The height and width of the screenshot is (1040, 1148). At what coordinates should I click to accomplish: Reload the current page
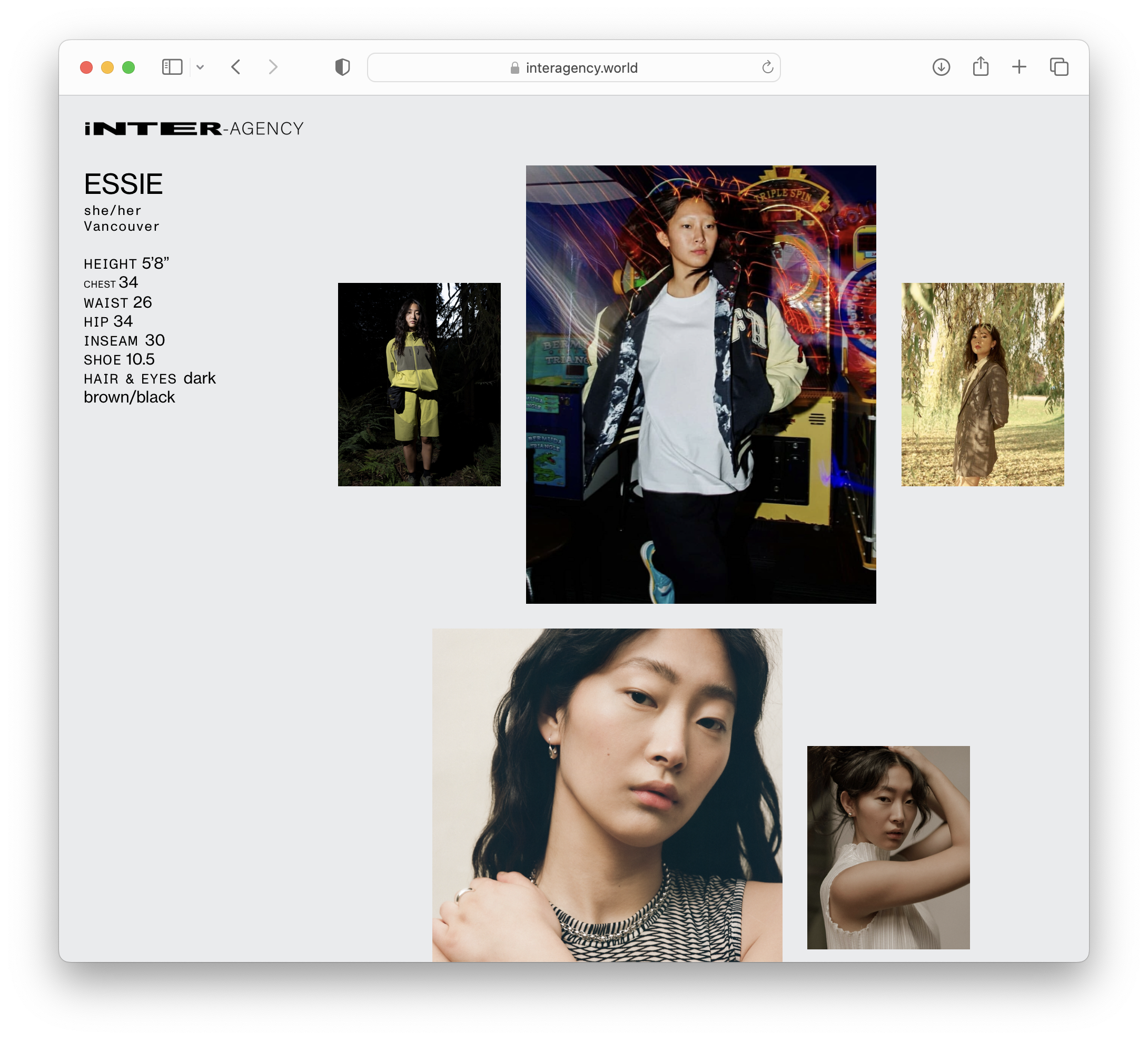pos(767,67)
